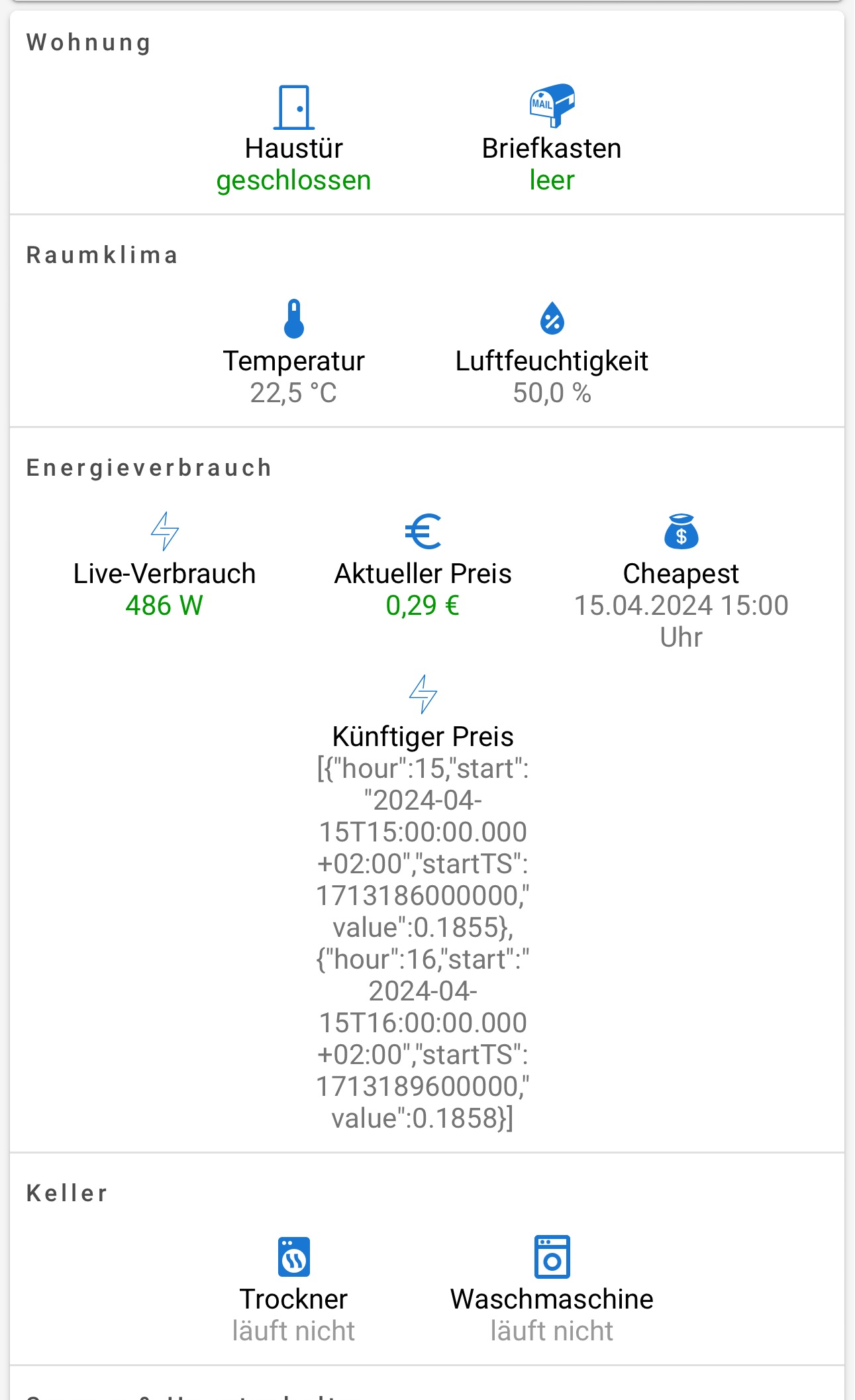Select the Luftfeuchtigkeit water-drop icon

(552, 319)
